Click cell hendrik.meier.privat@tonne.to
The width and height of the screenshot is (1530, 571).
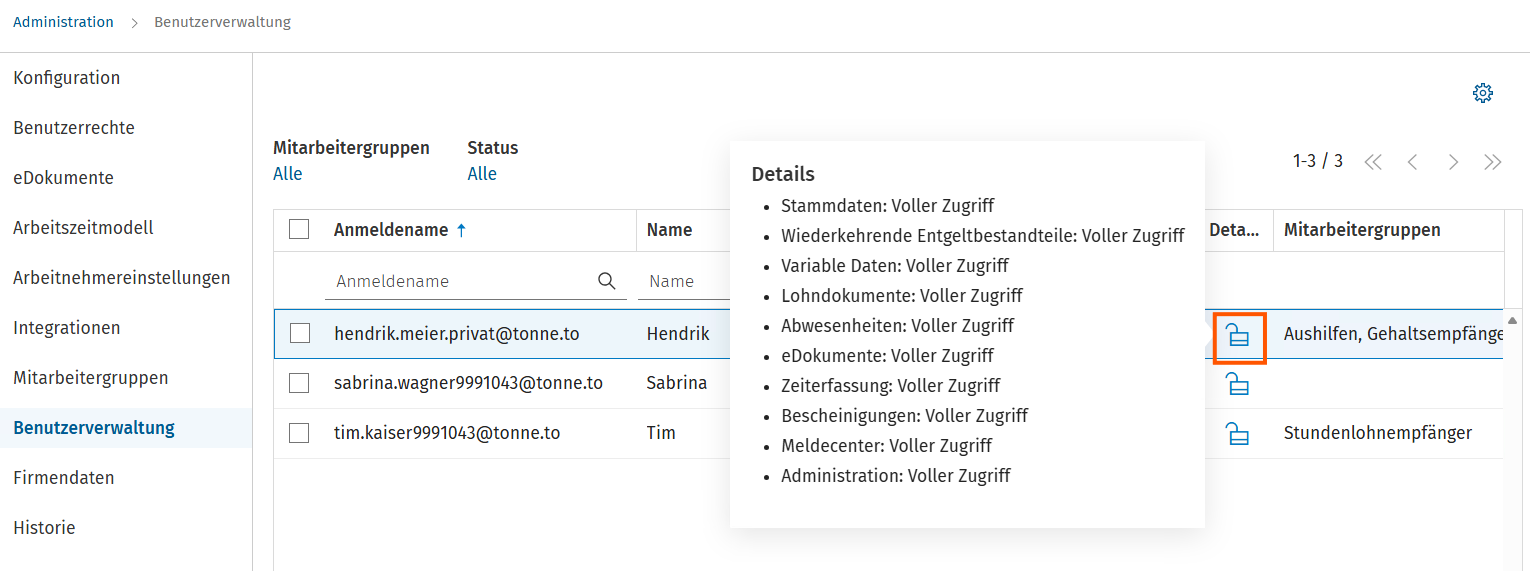pos(457,334)
